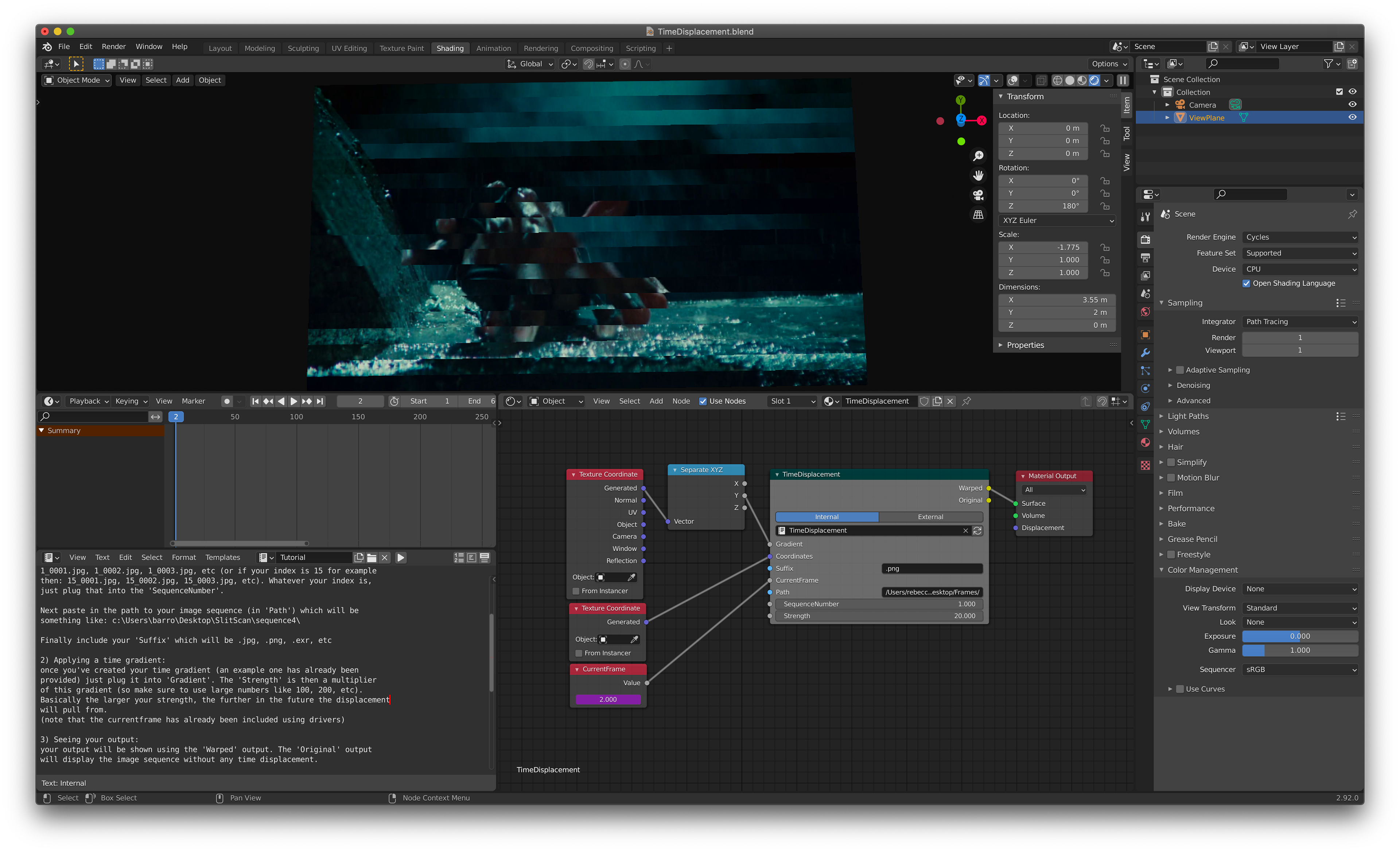Open the XYZ Euler rotation mode dropdown

[x=1057, y=220]
